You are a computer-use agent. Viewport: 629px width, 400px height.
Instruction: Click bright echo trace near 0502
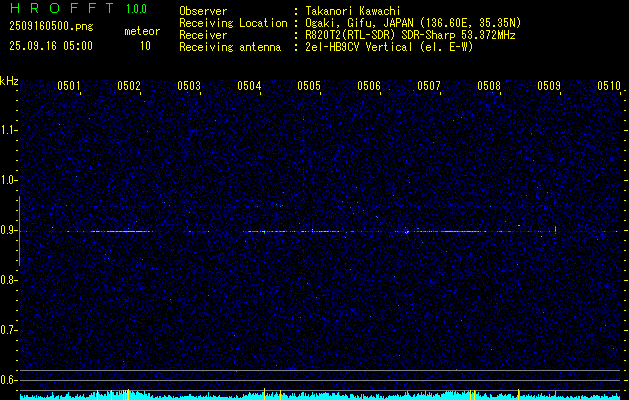[120, 231]
